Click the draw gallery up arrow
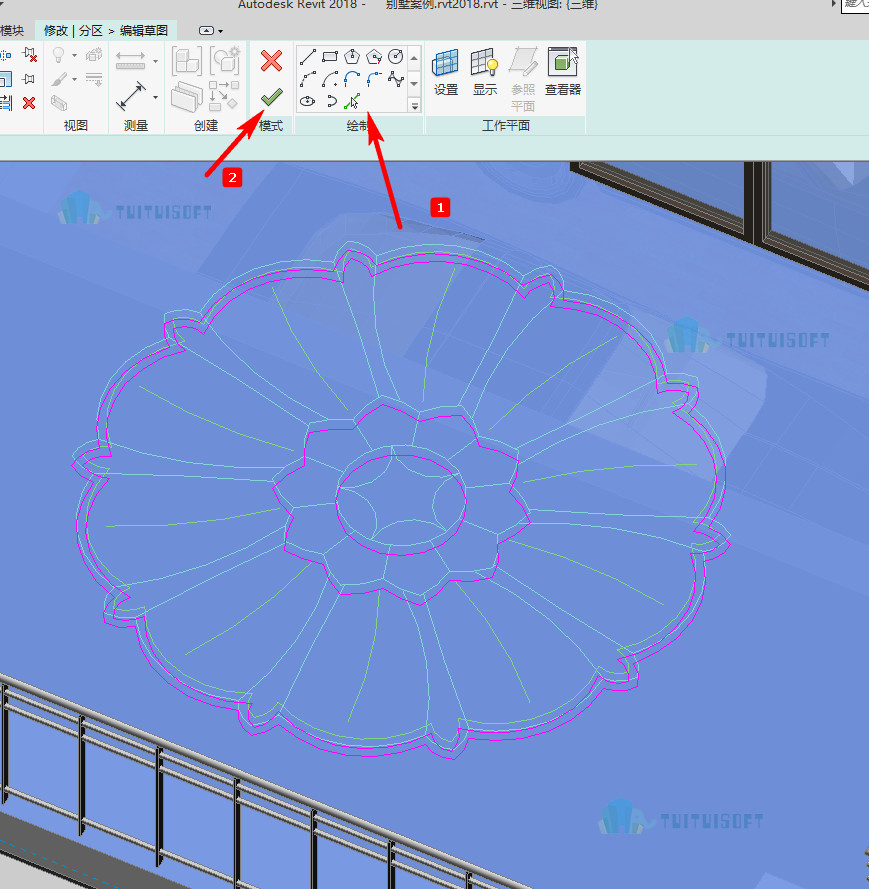The width and height of the screenshot is (869, 889). click(414, 58)
